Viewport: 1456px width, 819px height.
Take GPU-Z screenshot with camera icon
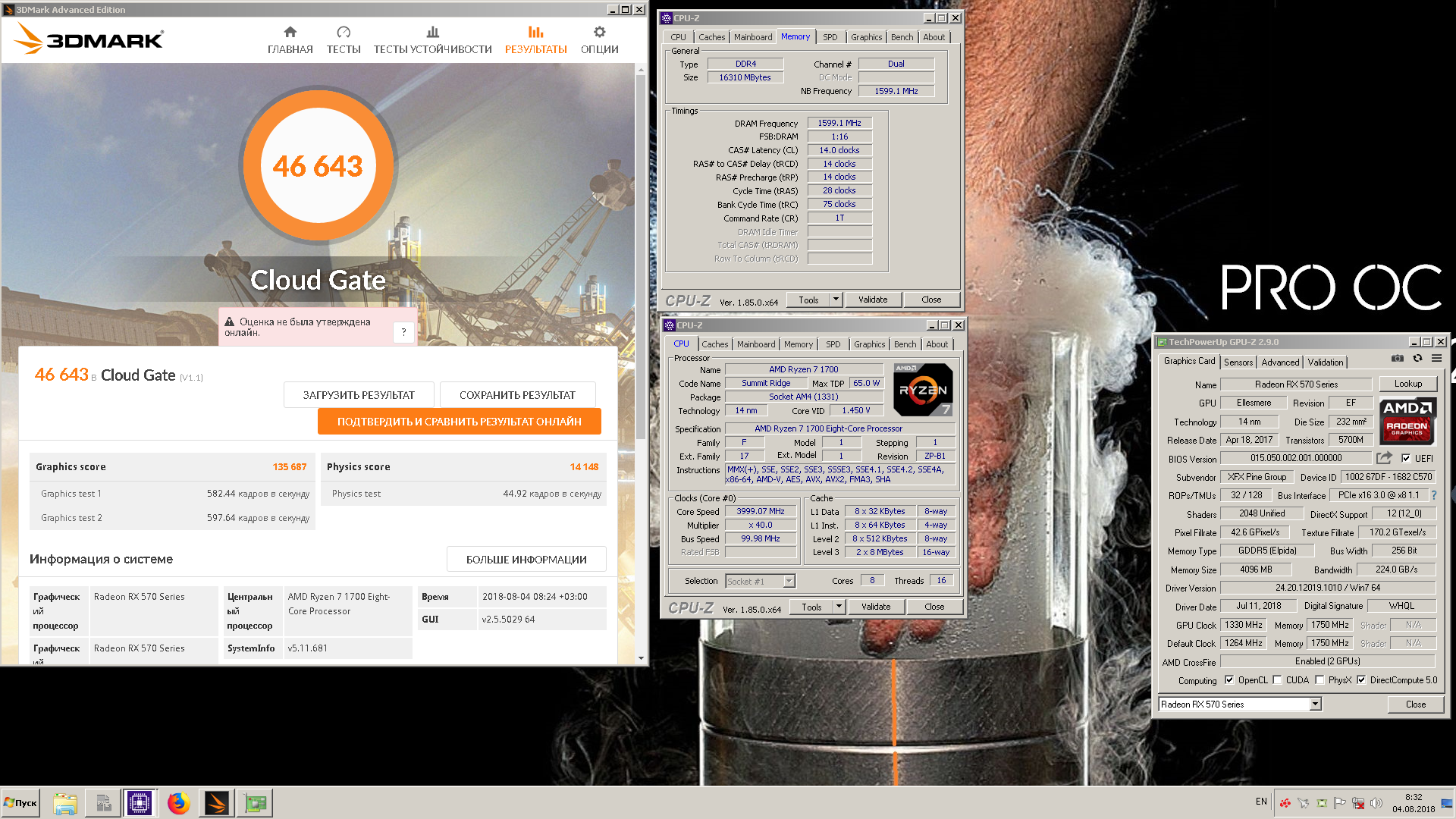[x=1398, y=358]
